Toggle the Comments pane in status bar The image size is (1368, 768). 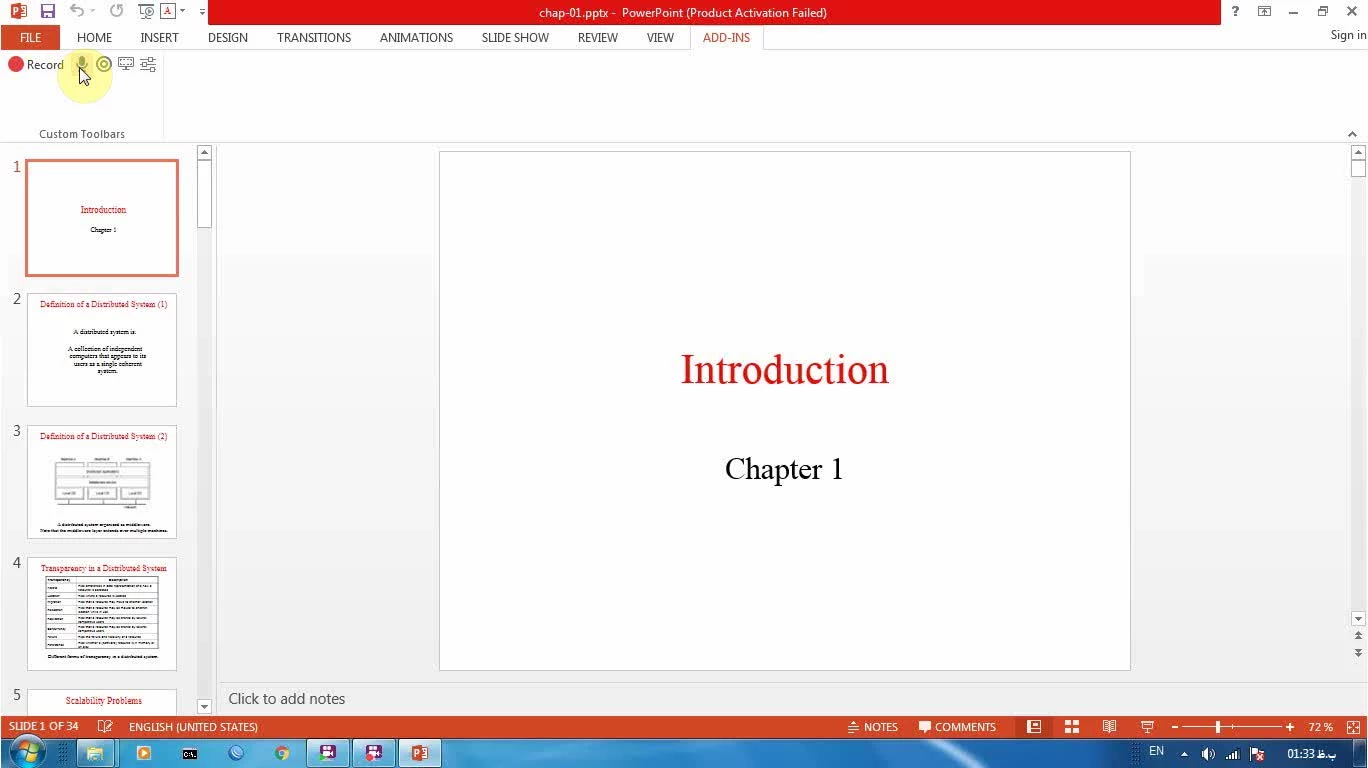click(957, 727)
